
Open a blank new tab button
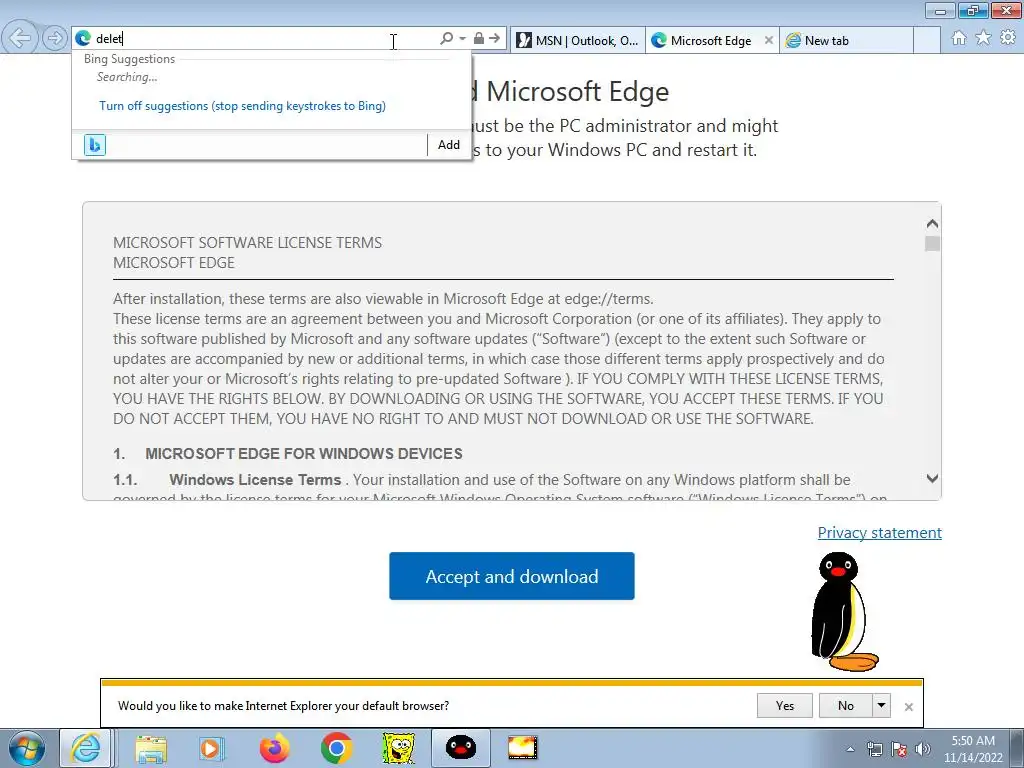click(x=927, y=40)
